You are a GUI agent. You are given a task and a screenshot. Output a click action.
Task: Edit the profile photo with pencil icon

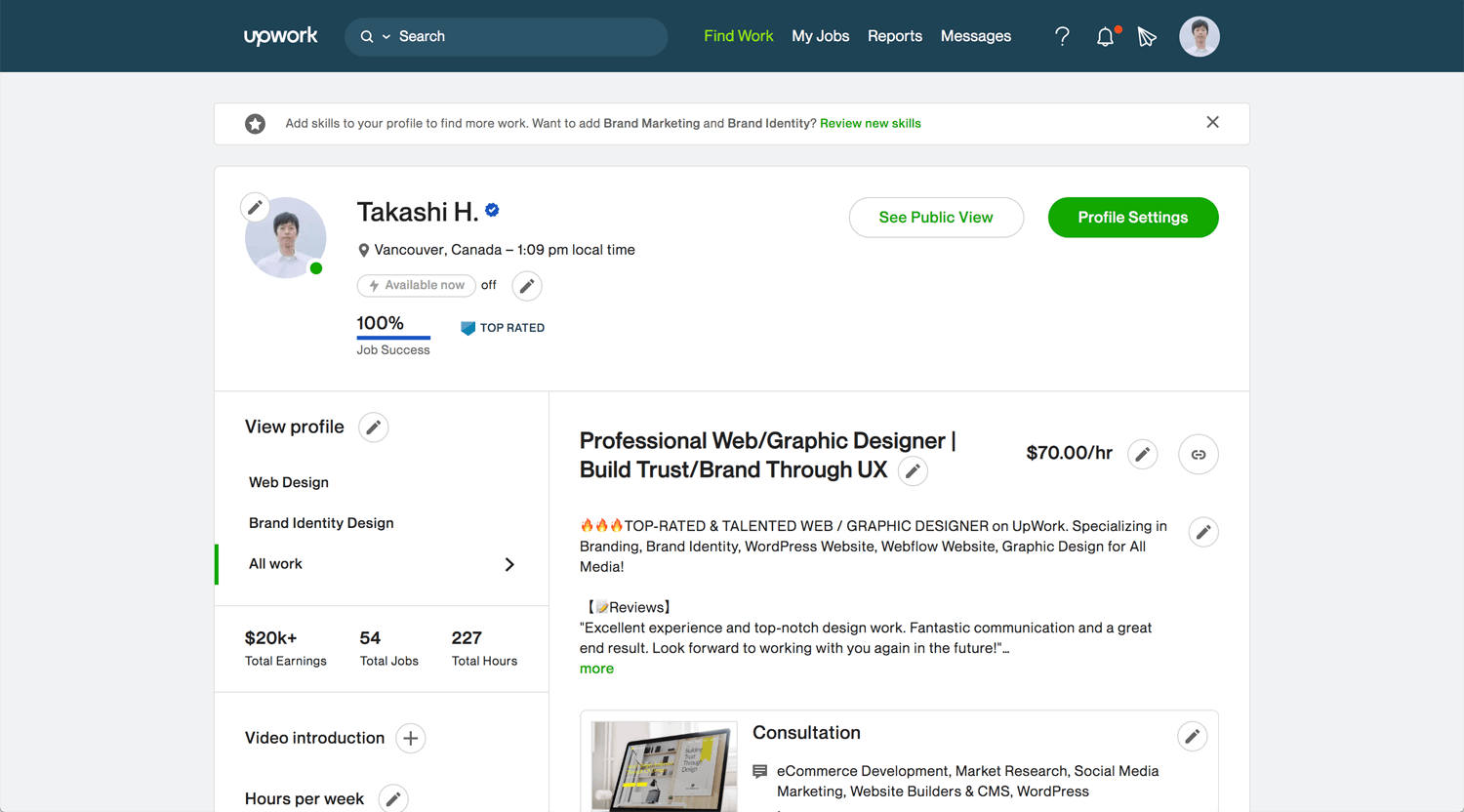[255, 207]
